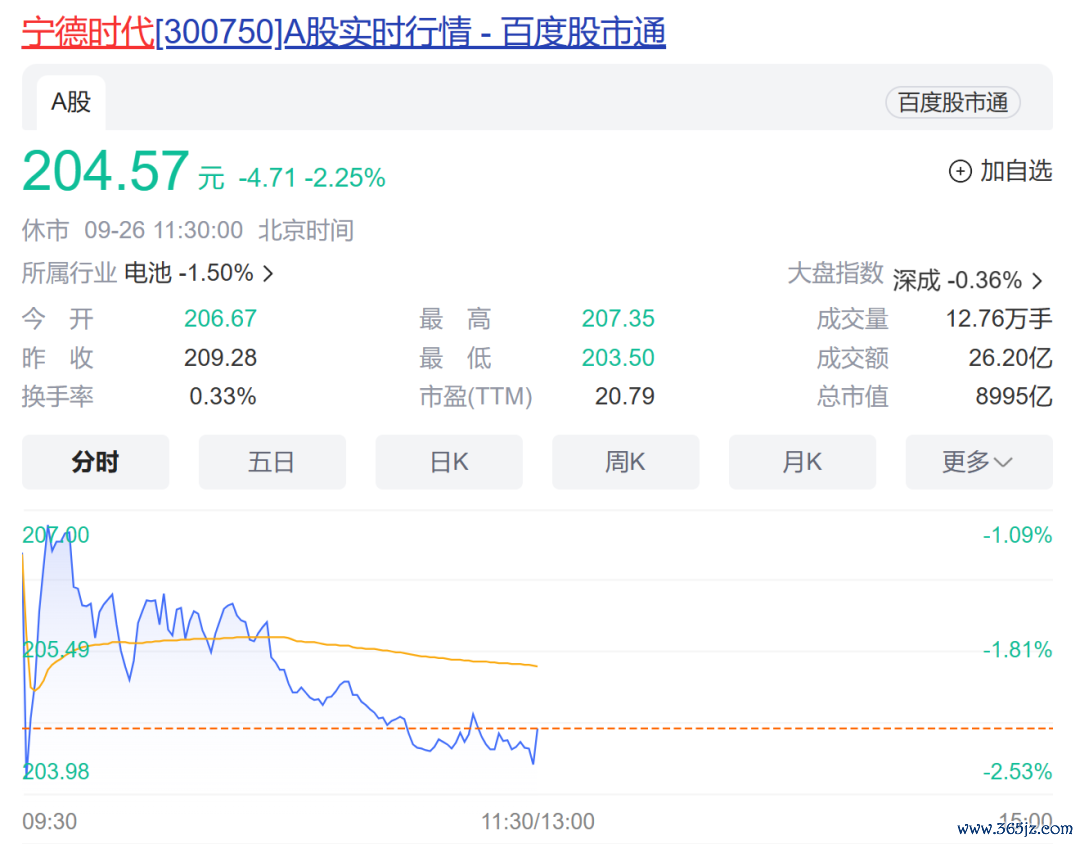Click the 成交量 value 12.76万手
Viewport: 1080px width, 844px height.
tap(999, 318)
